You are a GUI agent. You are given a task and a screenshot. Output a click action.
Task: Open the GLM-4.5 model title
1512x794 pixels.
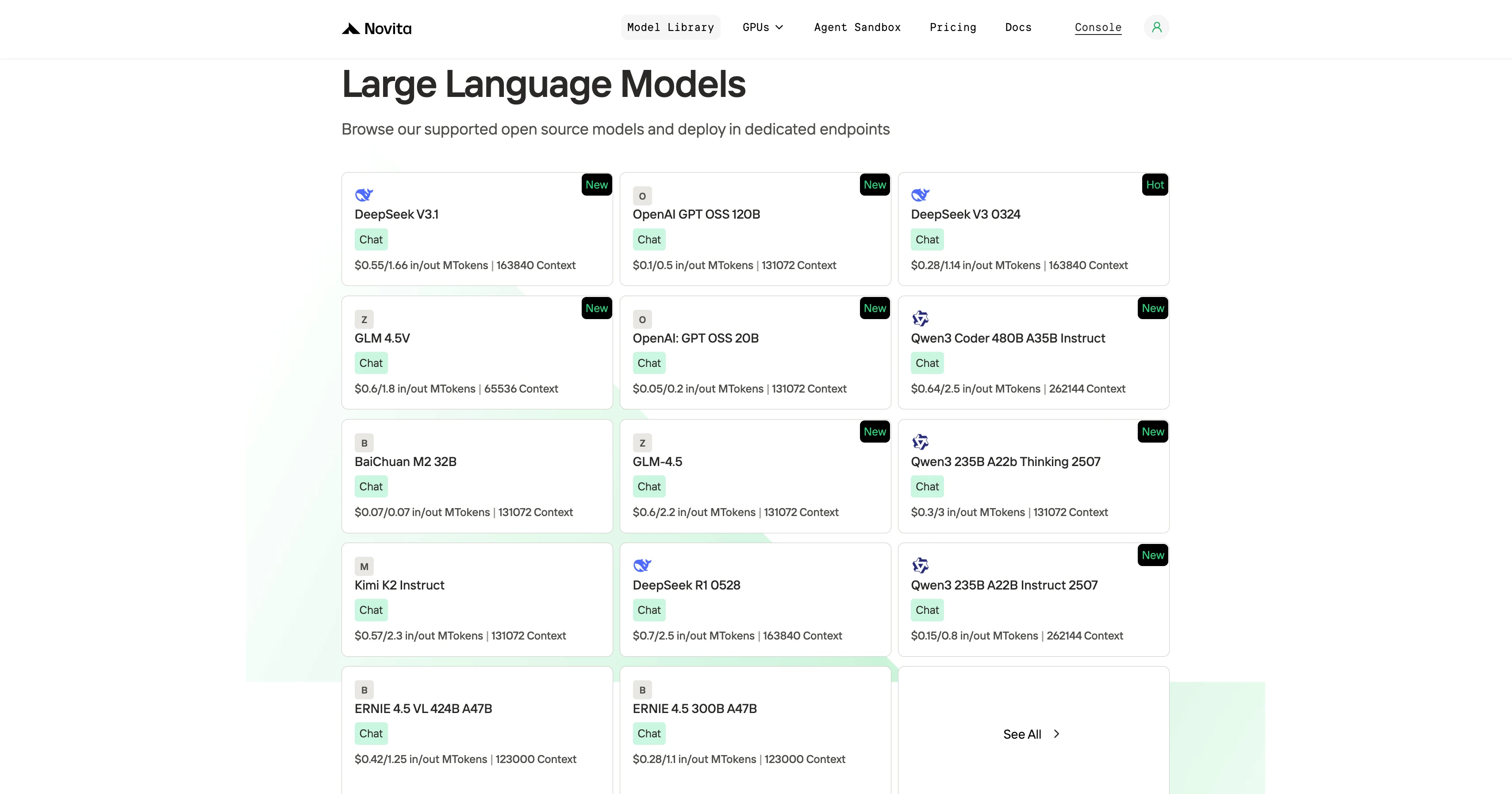click(657, 462)
